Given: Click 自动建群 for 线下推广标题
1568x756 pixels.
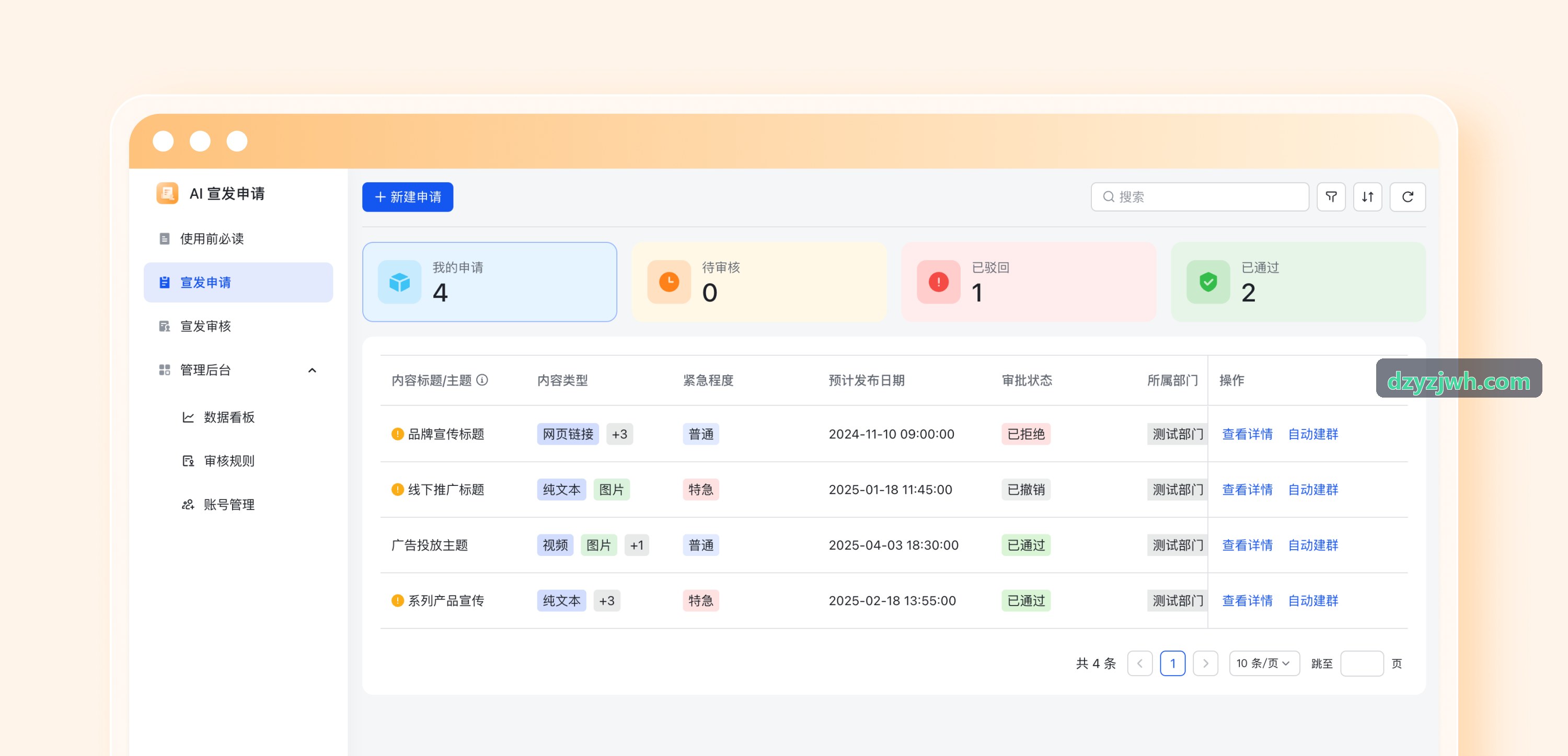Looking at the screenshot, I should 1312,490.
